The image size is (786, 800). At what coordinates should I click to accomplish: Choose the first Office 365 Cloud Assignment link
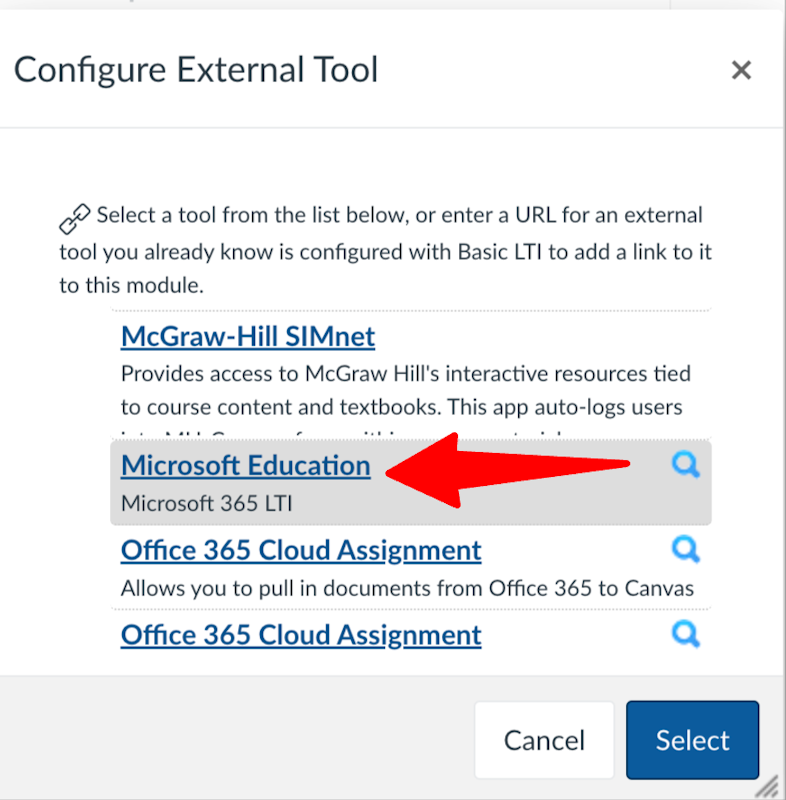click(x=301, y=551)
